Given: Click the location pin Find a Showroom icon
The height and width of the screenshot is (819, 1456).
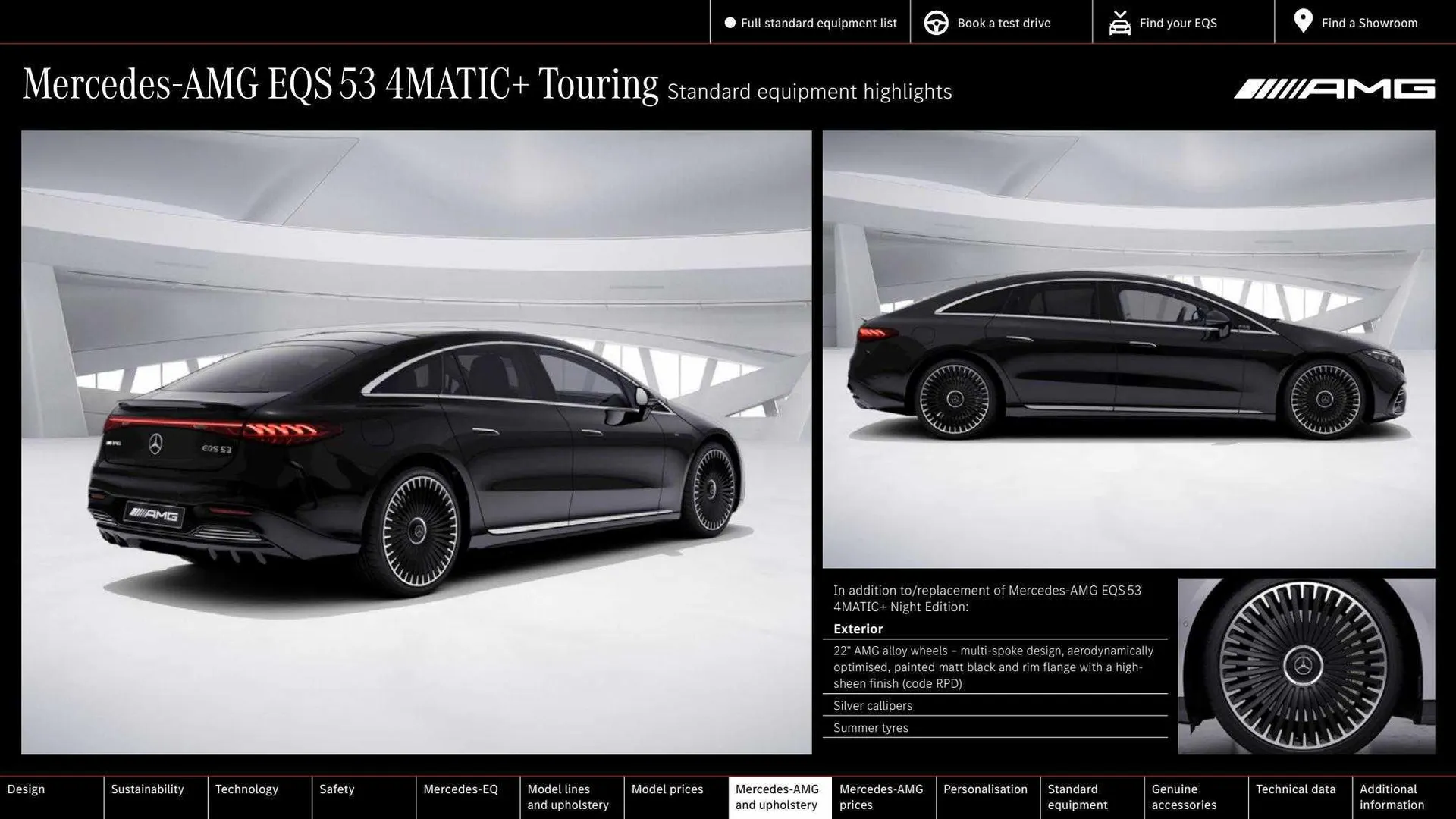Looking at the screenshot, I should click(x=1303, y=21).
